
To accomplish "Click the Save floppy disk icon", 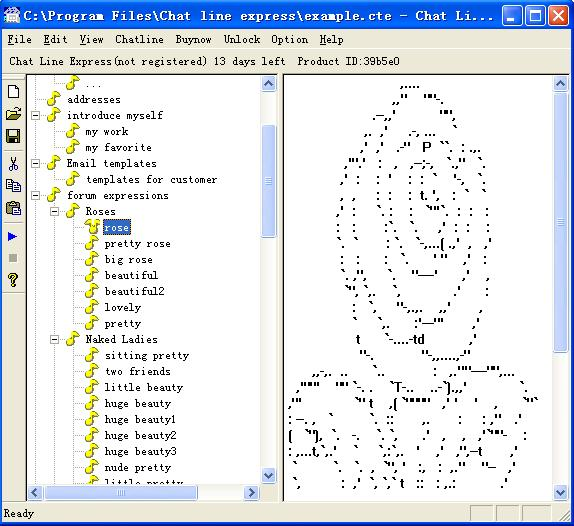I will (x=13, y=136).
